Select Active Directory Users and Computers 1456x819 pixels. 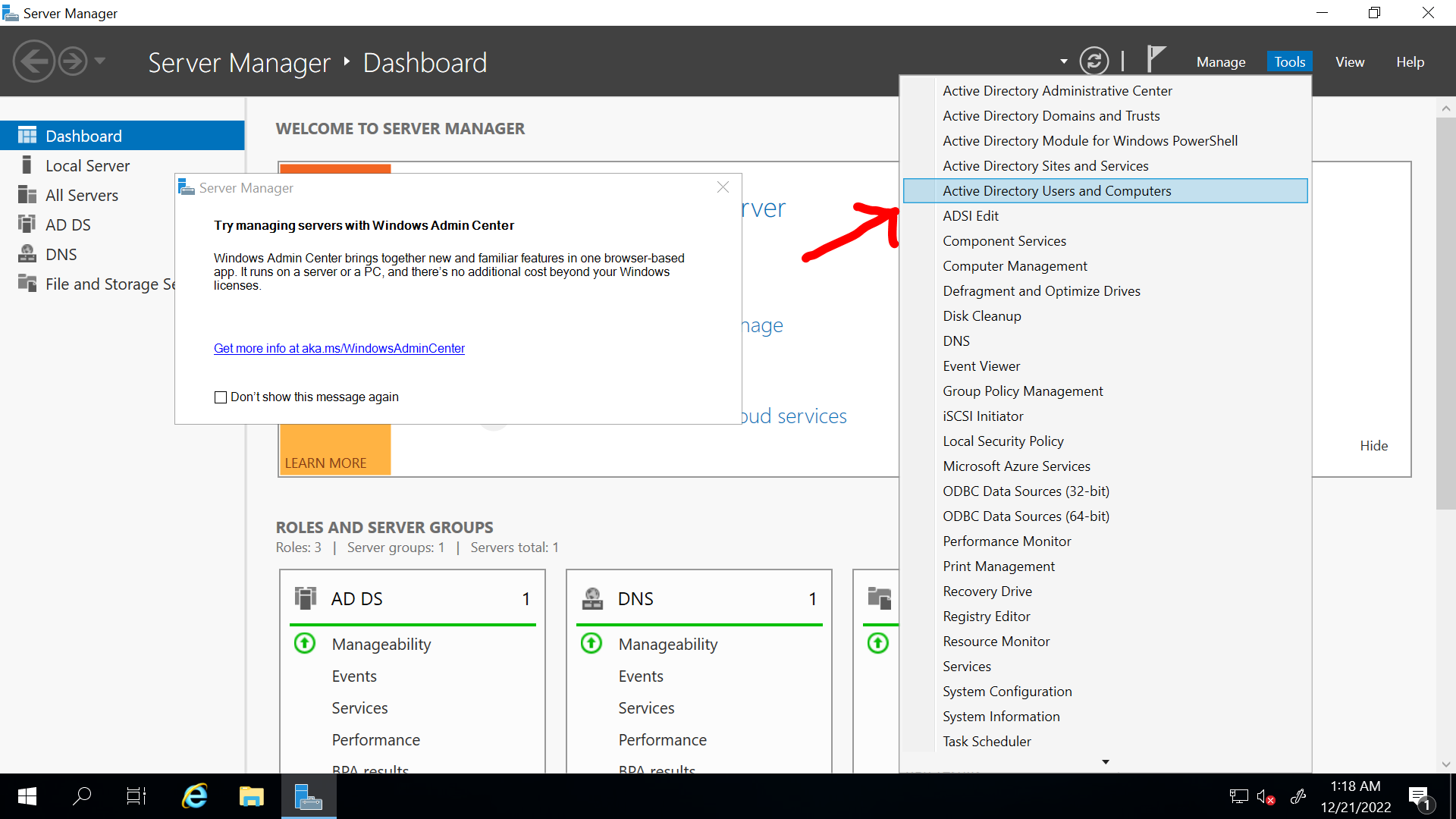[1056, 190]
